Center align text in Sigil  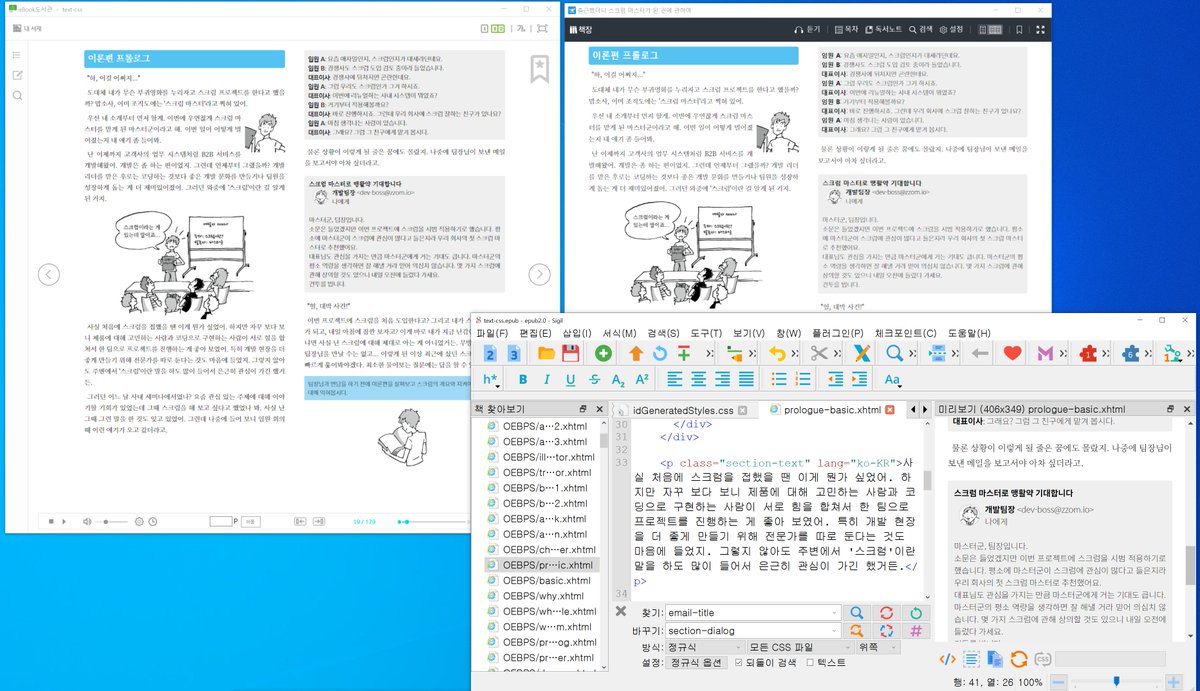click(700, 379)
